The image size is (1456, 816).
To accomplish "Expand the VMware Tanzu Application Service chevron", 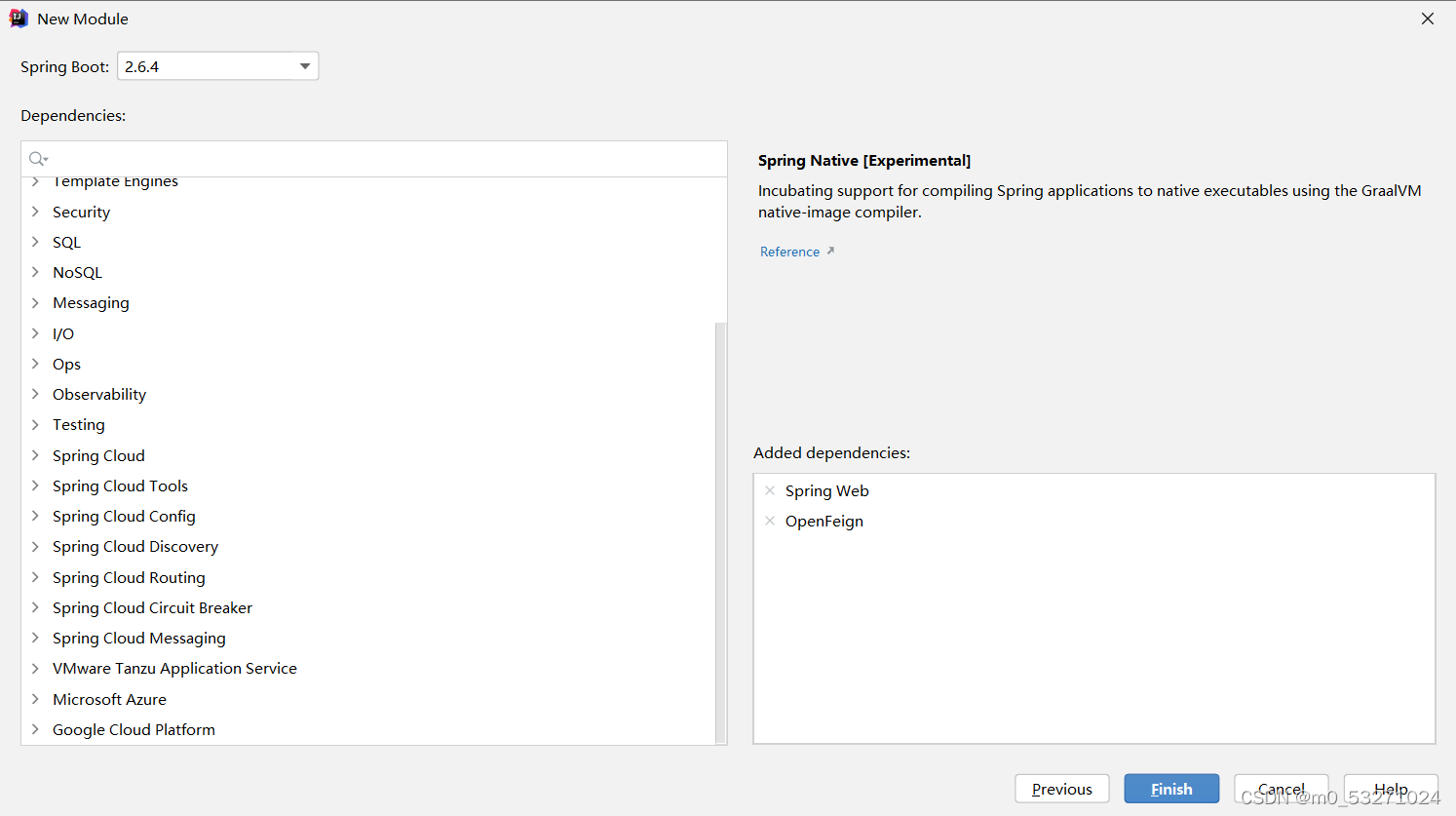I will point(35,668).
